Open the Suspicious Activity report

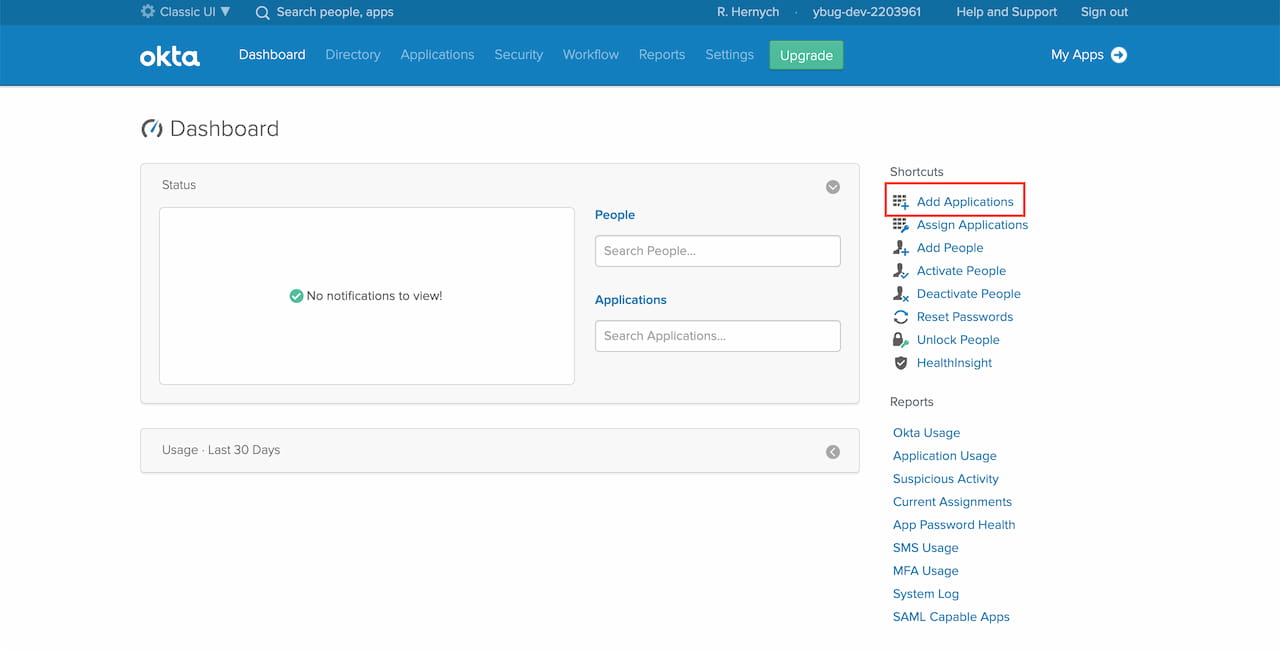[946, 479]
